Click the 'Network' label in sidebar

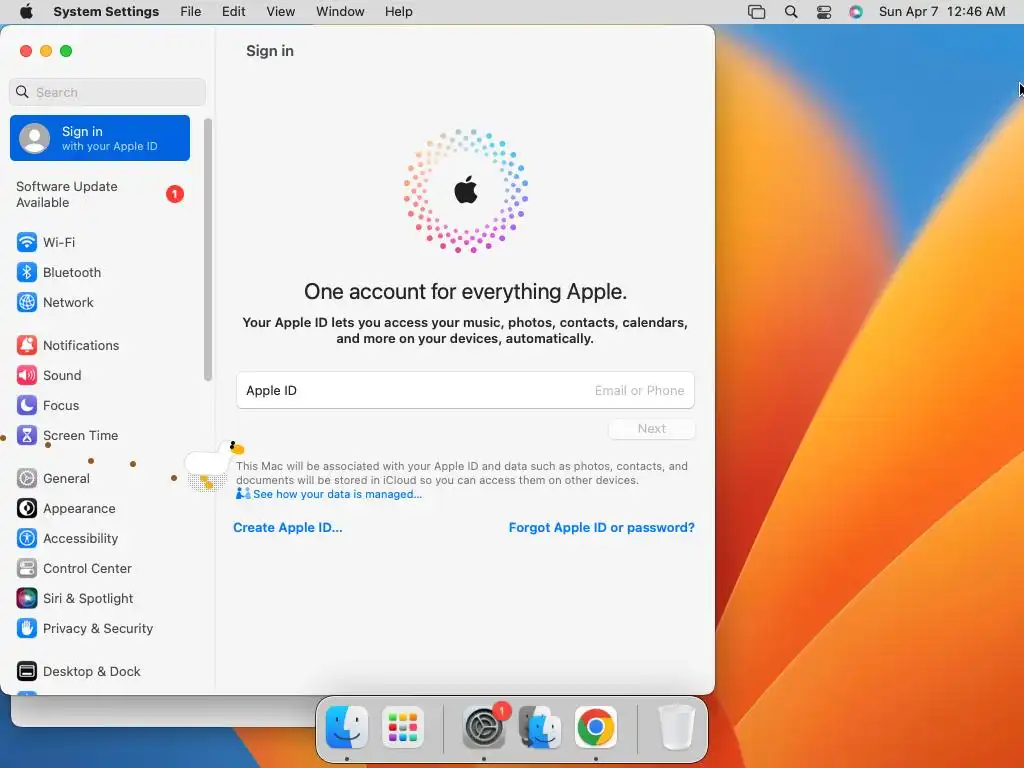point(68,302)
